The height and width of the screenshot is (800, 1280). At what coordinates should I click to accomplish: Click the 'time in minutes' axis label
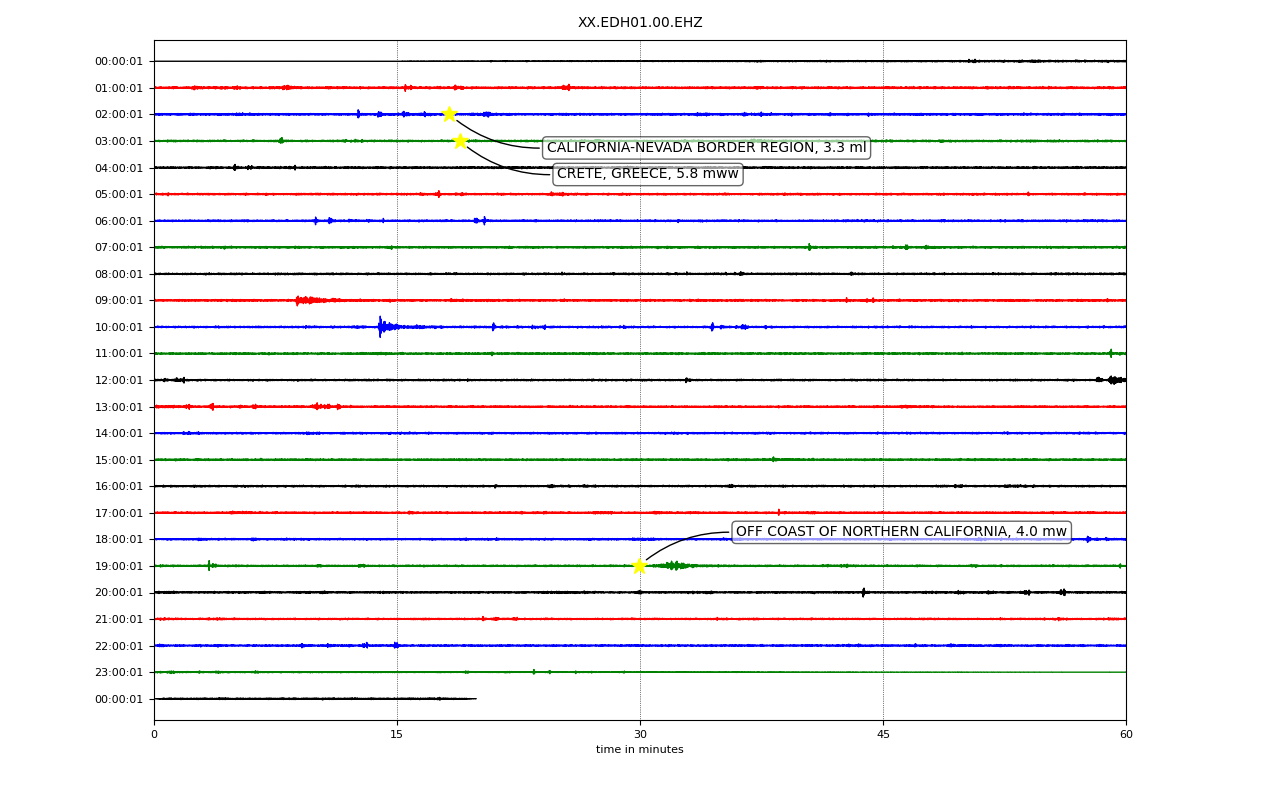coord(640,750)
